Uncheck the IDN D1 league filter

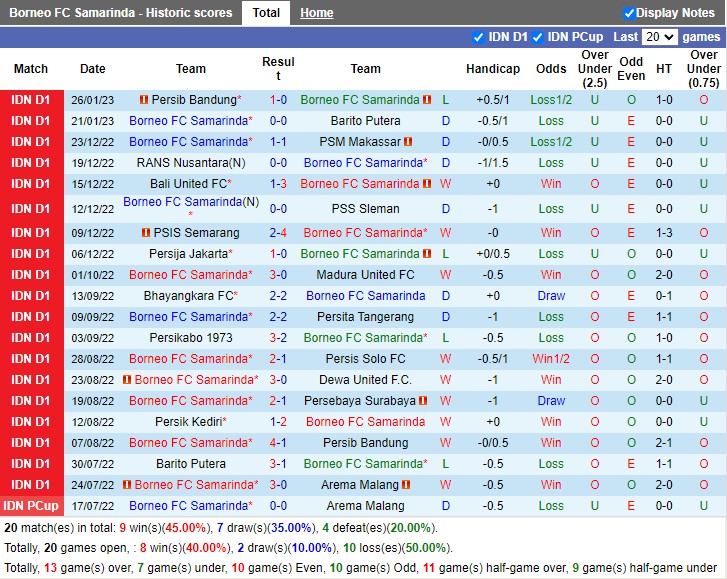478,37
